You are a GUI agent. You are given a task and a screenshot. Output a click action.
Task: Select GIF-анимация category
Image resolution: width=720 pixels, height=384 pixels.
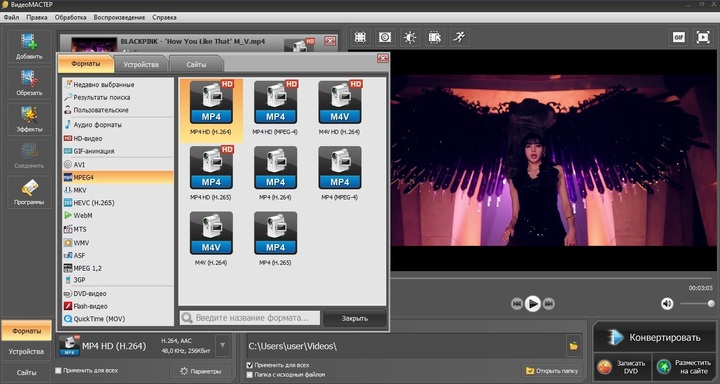pyautogui.click(x=118, y=151)
